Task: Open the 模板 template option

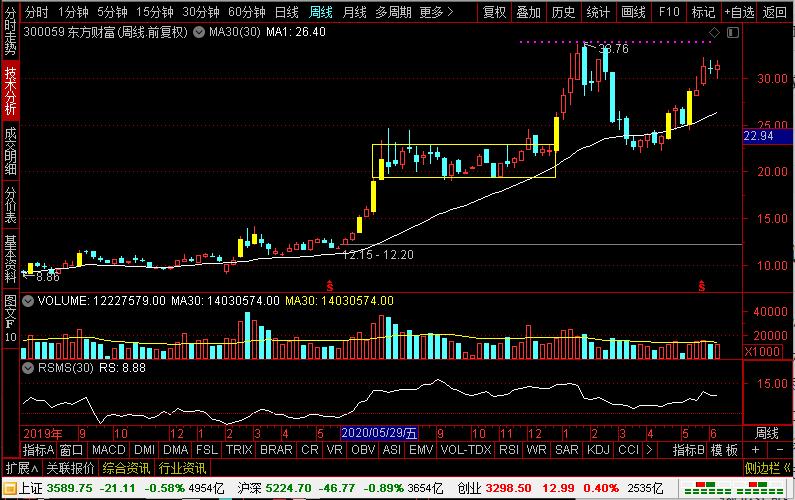Action: [x=724, y=450]
